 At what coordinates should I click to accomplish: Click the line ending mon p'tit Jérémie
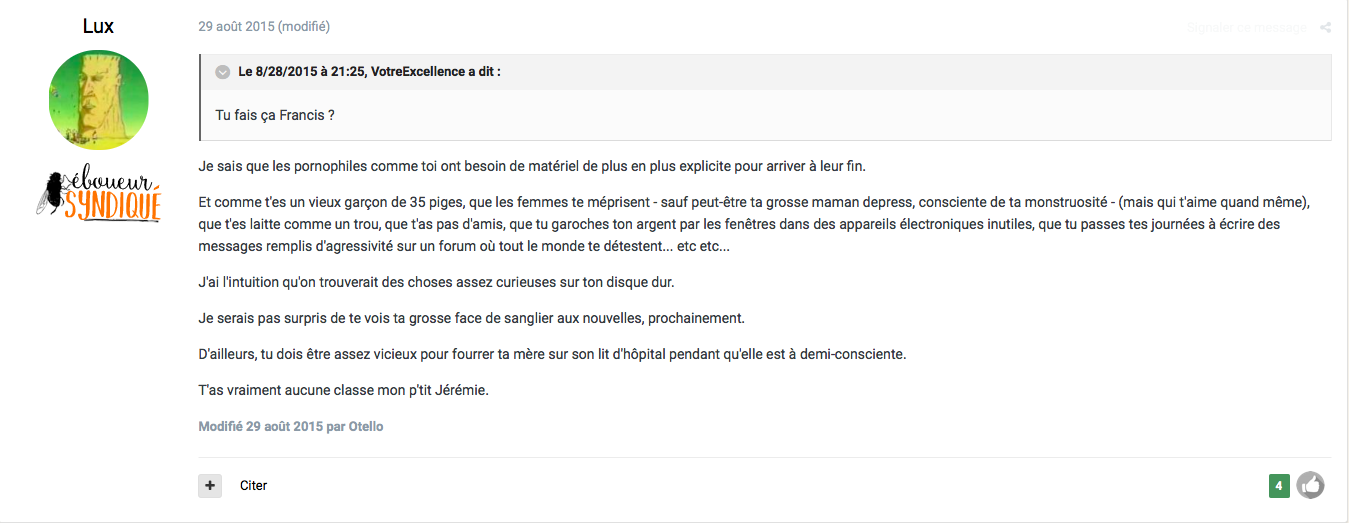click(x=344, y=390)
